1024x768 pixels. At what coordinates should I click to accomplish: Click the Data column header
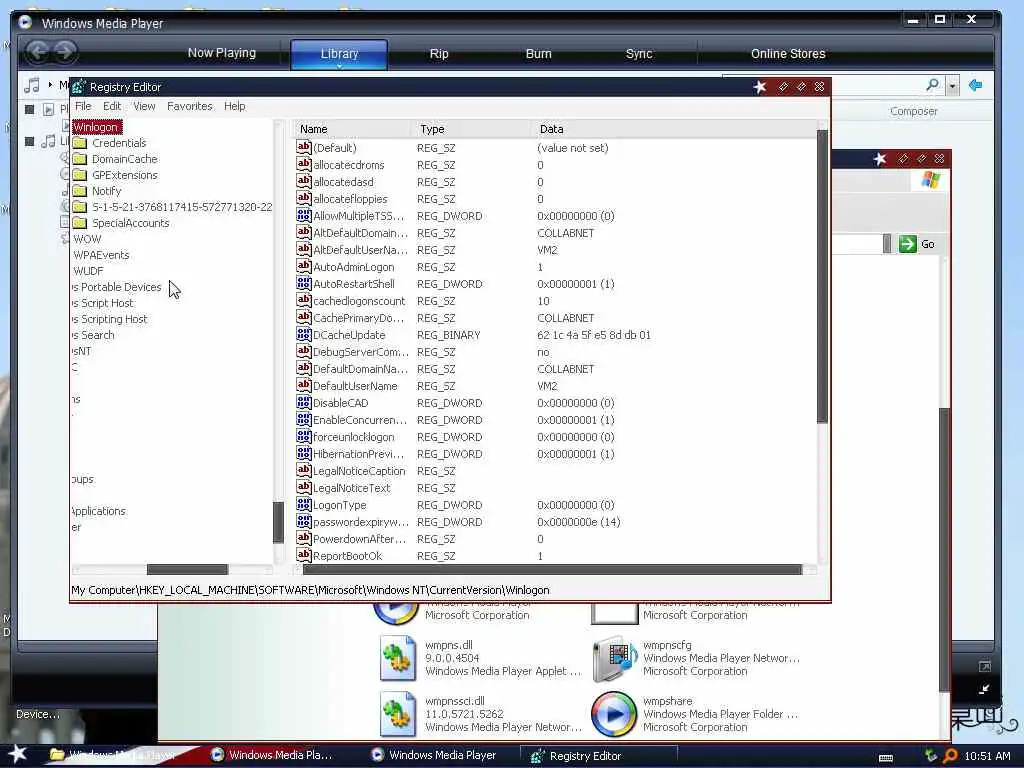pyautogui.click(x=673, y=129)
